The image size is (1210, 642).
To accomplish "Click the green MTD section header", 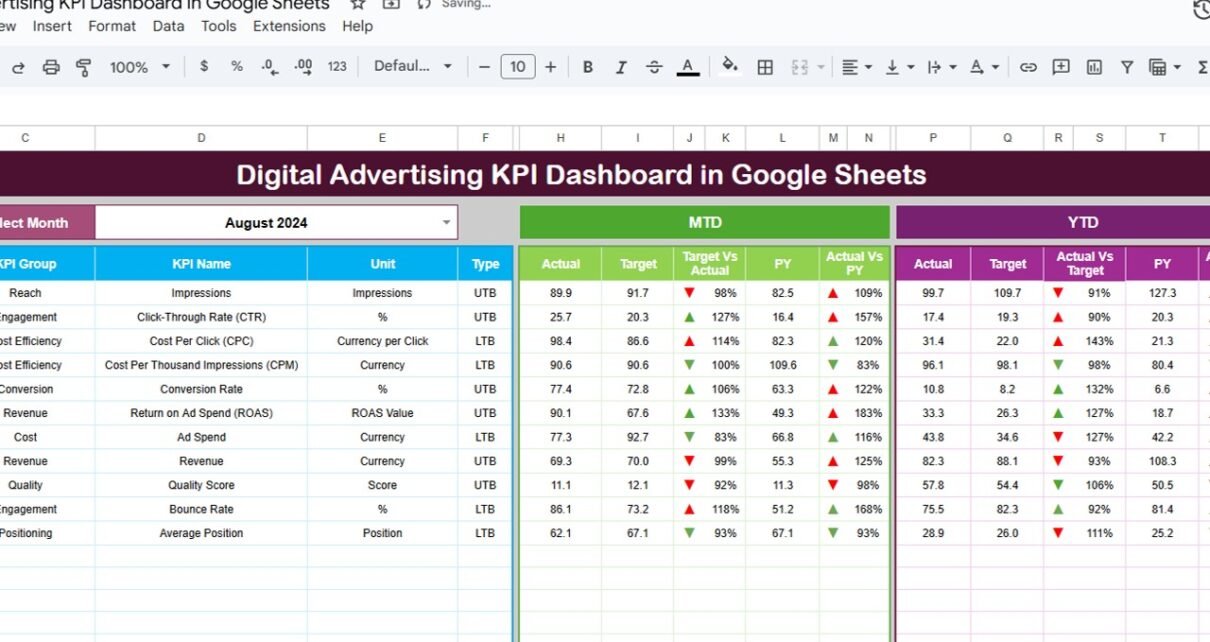I will (704, 223).
